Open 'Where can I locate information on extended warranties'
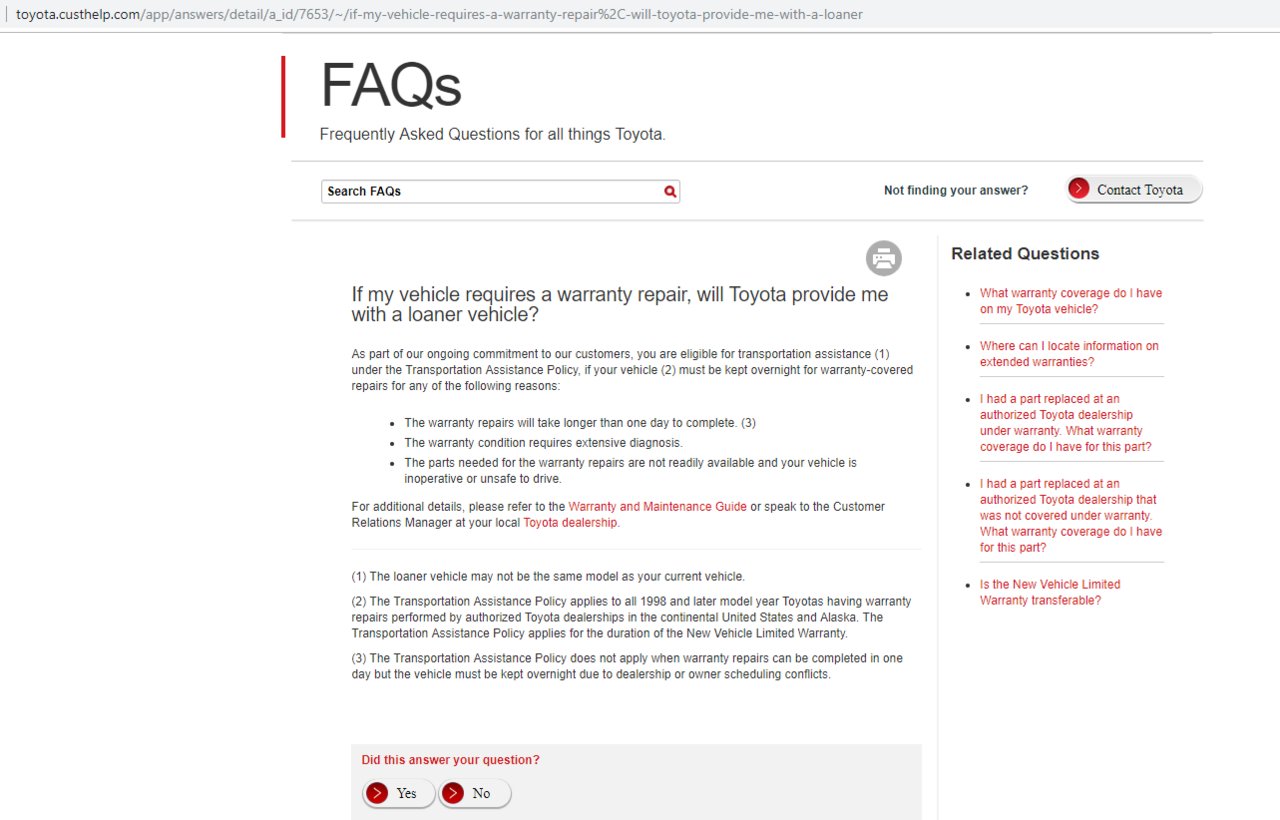1280x820 pixels. [1069, 354]
